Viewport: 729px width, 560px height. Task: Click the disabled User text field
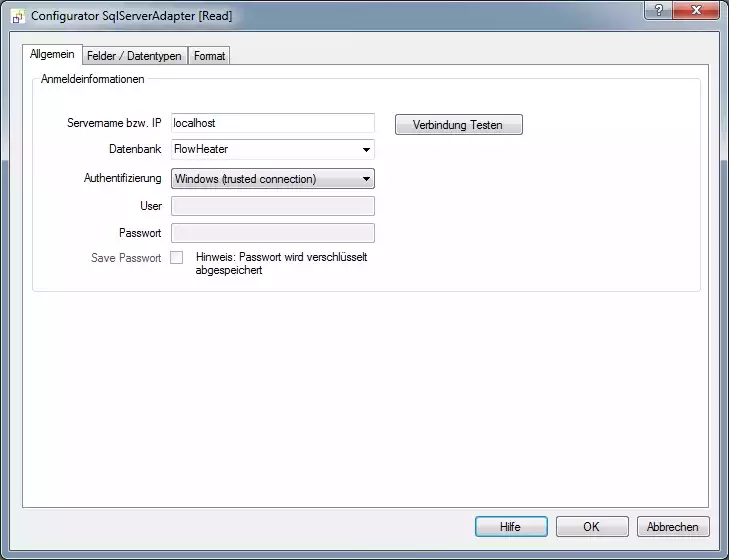coord(272,206)
